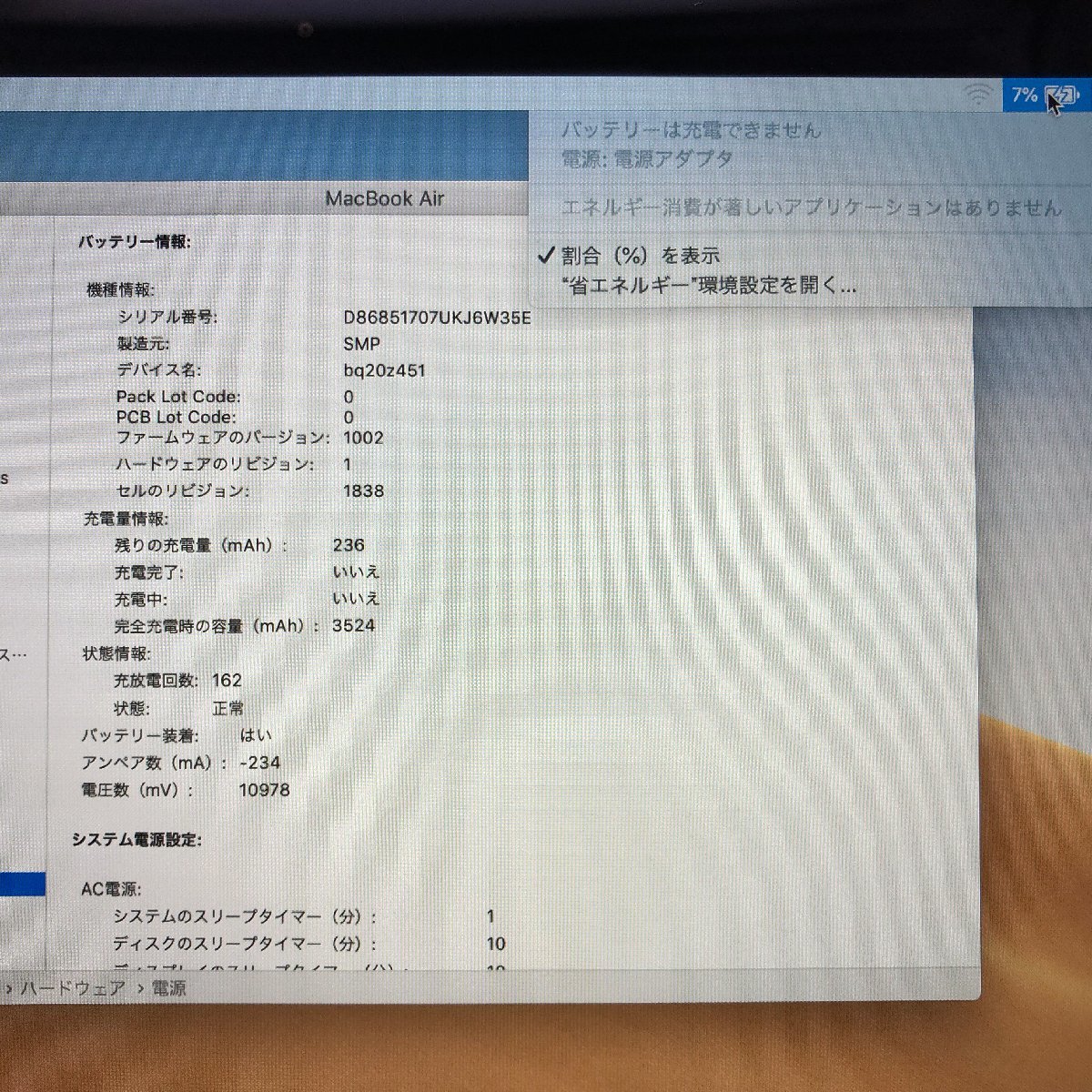The image size is (1092, 1092).
Task: Click the 充電量情報: section heading
Action: (x=126, y=519)
